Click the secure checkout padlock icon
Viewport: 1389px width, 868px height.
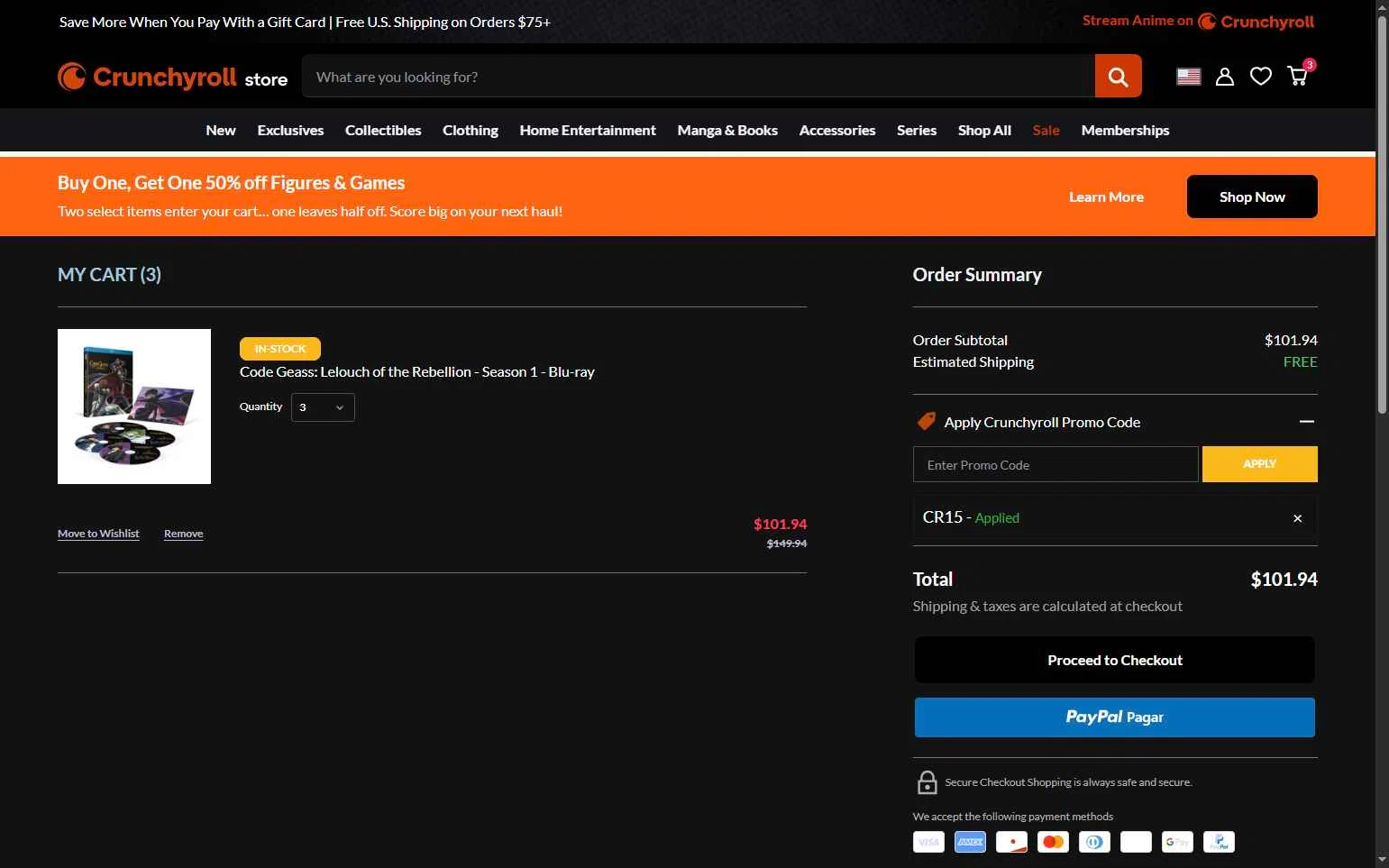click(927, 782)
